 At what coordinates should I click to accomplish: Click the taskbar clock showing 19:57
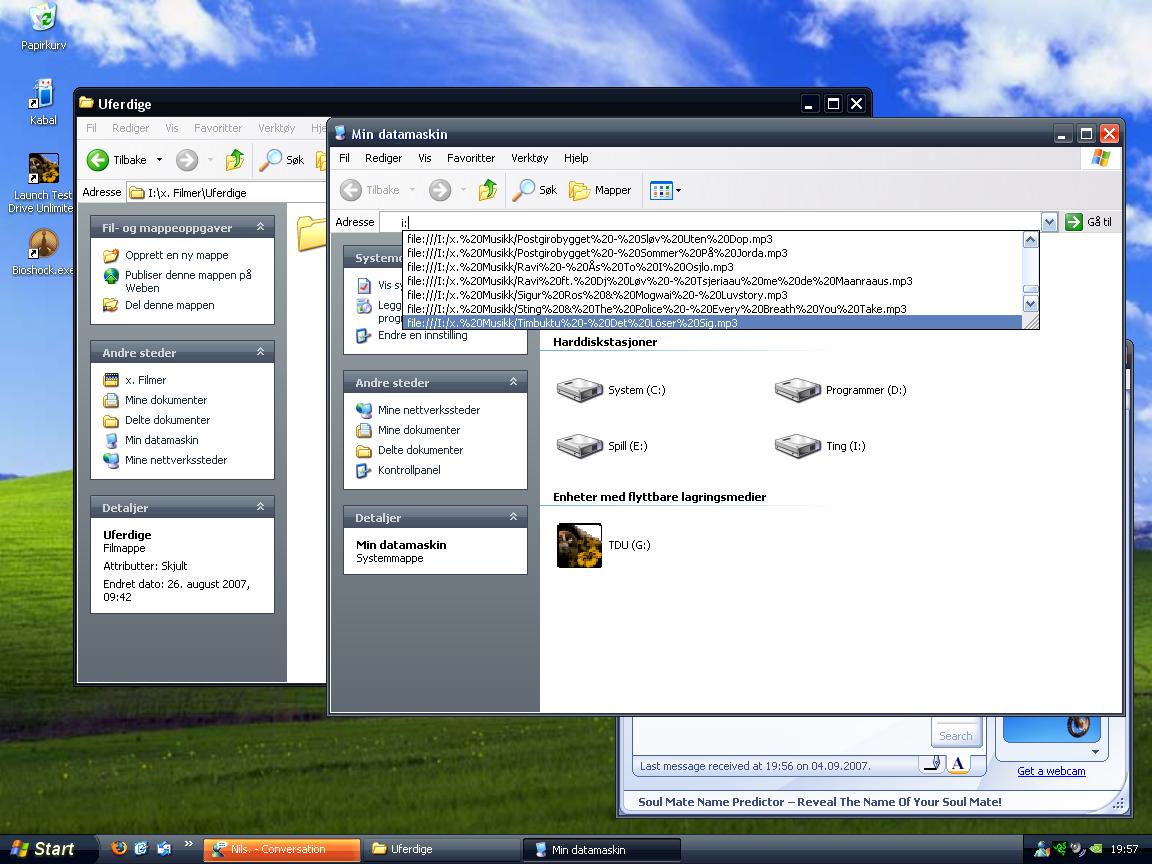tap(1124, 849)
